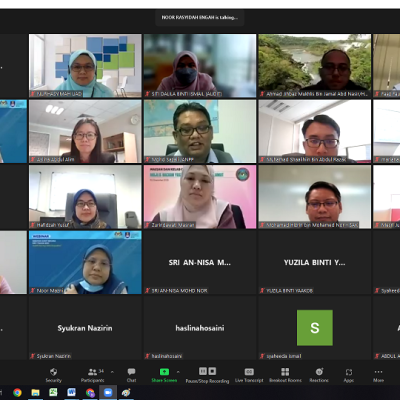Image resolution: width=400 pixels, height=400 pixels.
Task: Open Chrome from the taskbar
Action: click(x=17, y=393)
